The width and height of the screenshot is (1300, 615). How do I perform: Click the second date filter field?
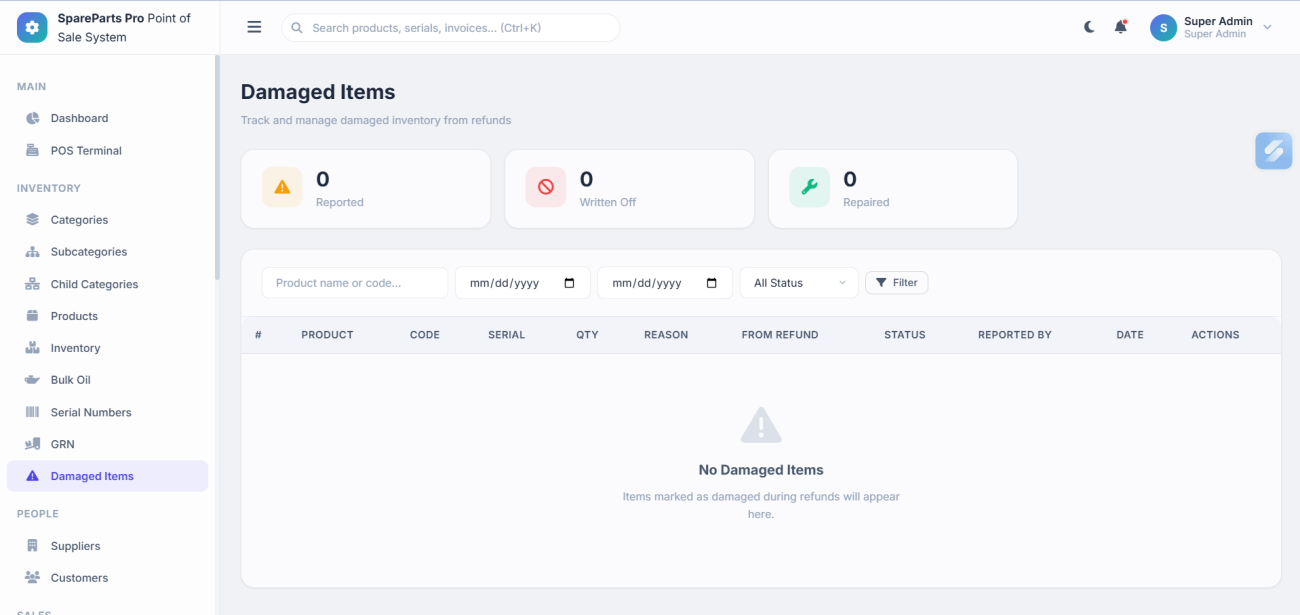[x=665, y=283]
